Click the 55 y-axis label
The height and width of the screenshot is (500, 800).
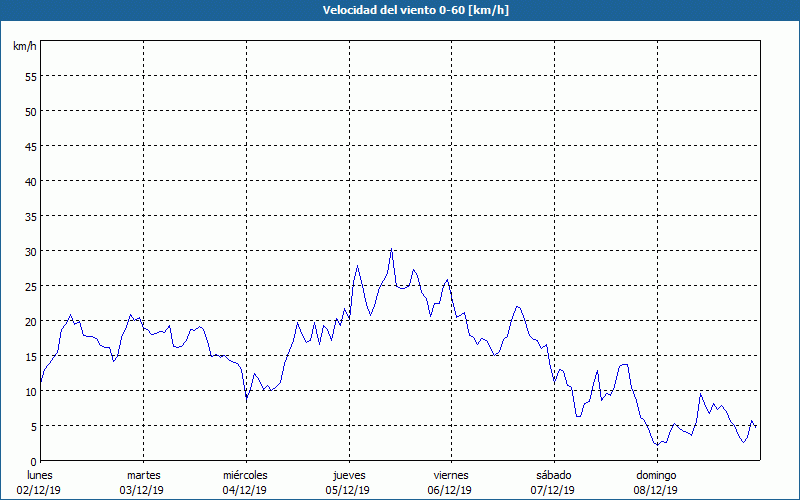click(x=31, y=77)
